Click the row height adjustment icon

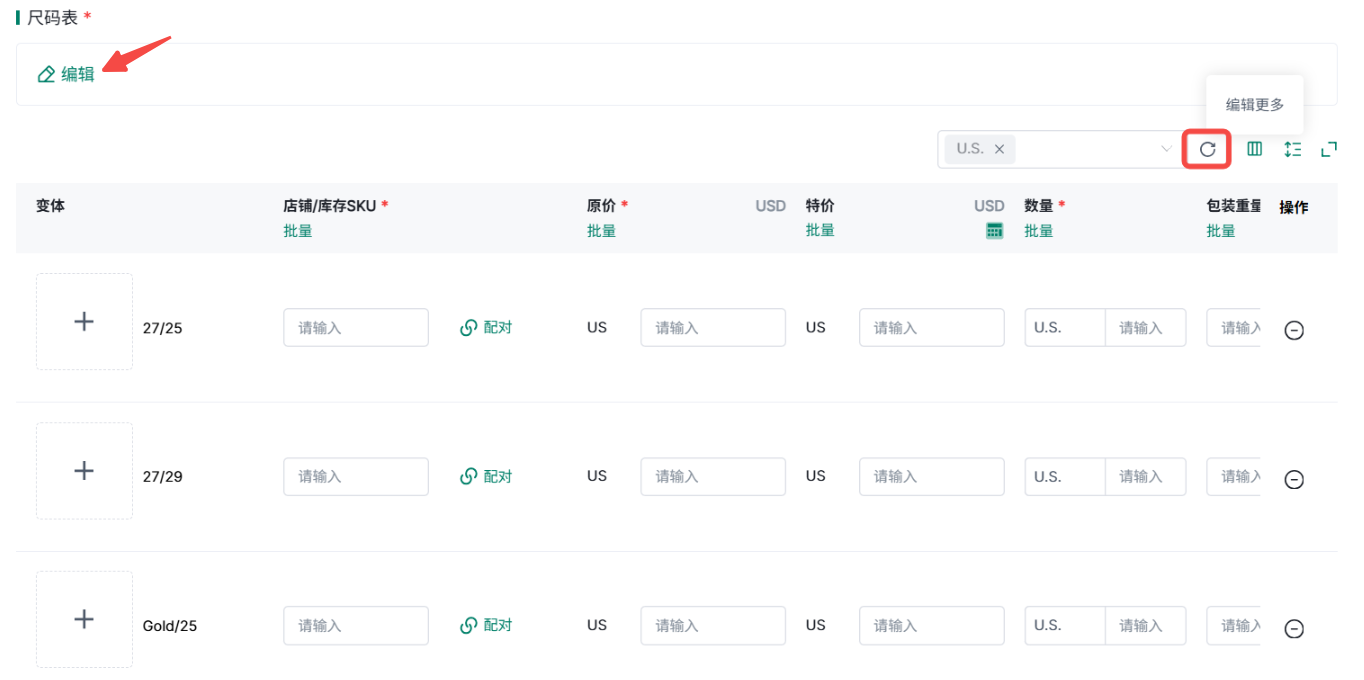1292,149
